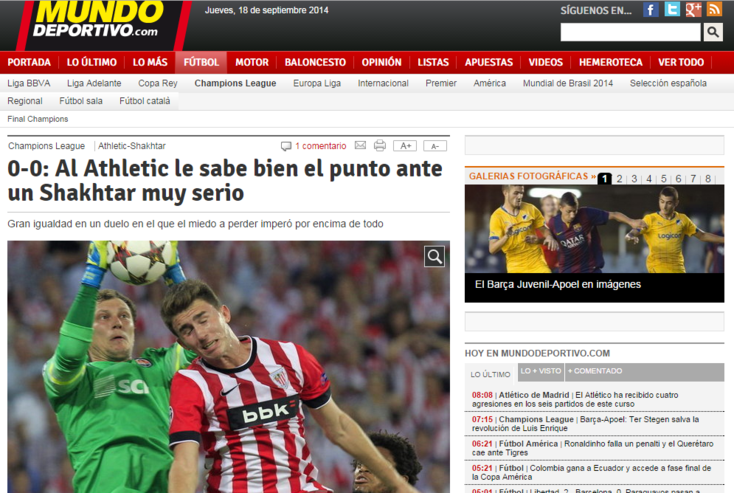Switch to LO ÚLTIMO tab
Image resolution: width=734 pixels, height=493 pixels.
click(x=490, y=375)
